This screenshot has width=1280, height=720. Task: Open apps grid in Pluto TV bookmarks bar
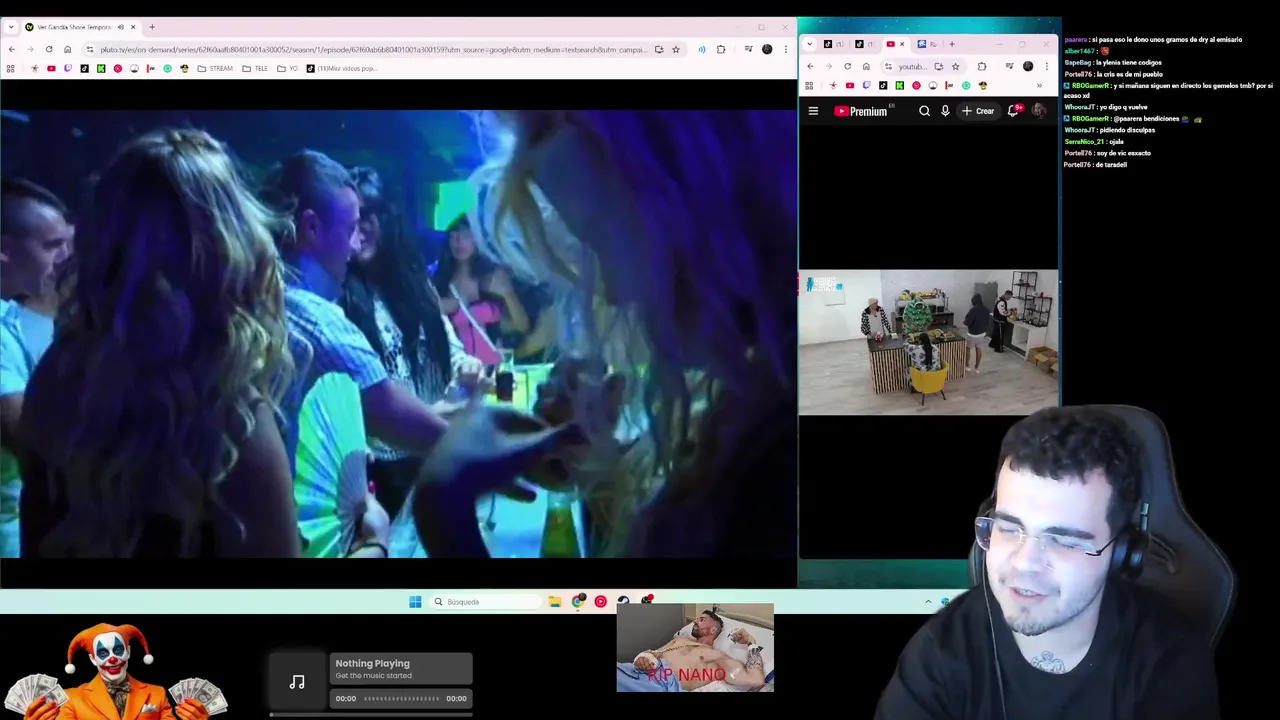(x=11, y=68)
